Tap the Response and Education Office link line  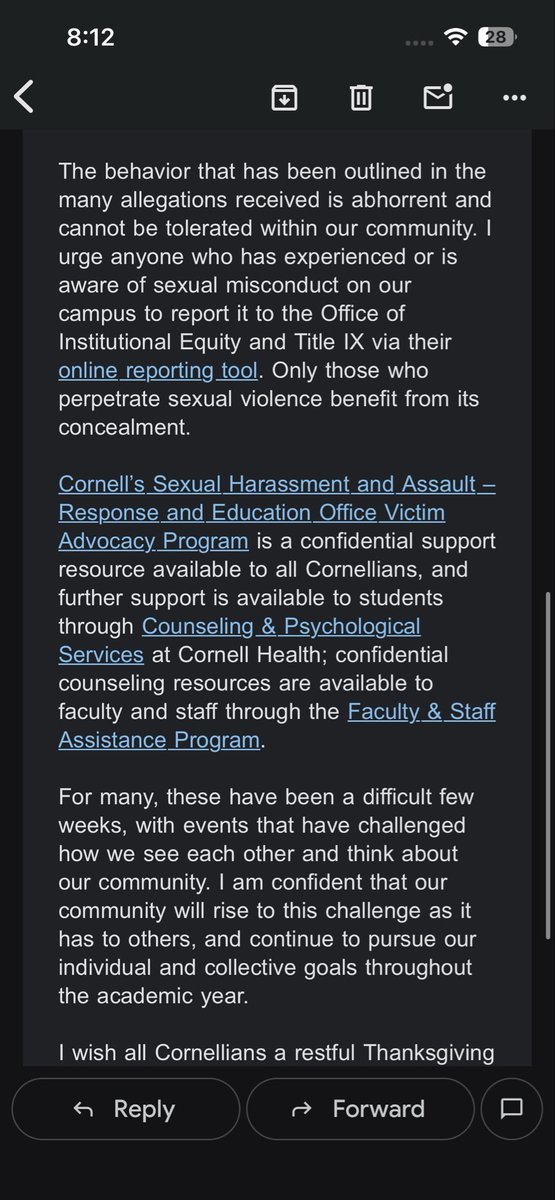pyautogui.click(x=252, y=513)
